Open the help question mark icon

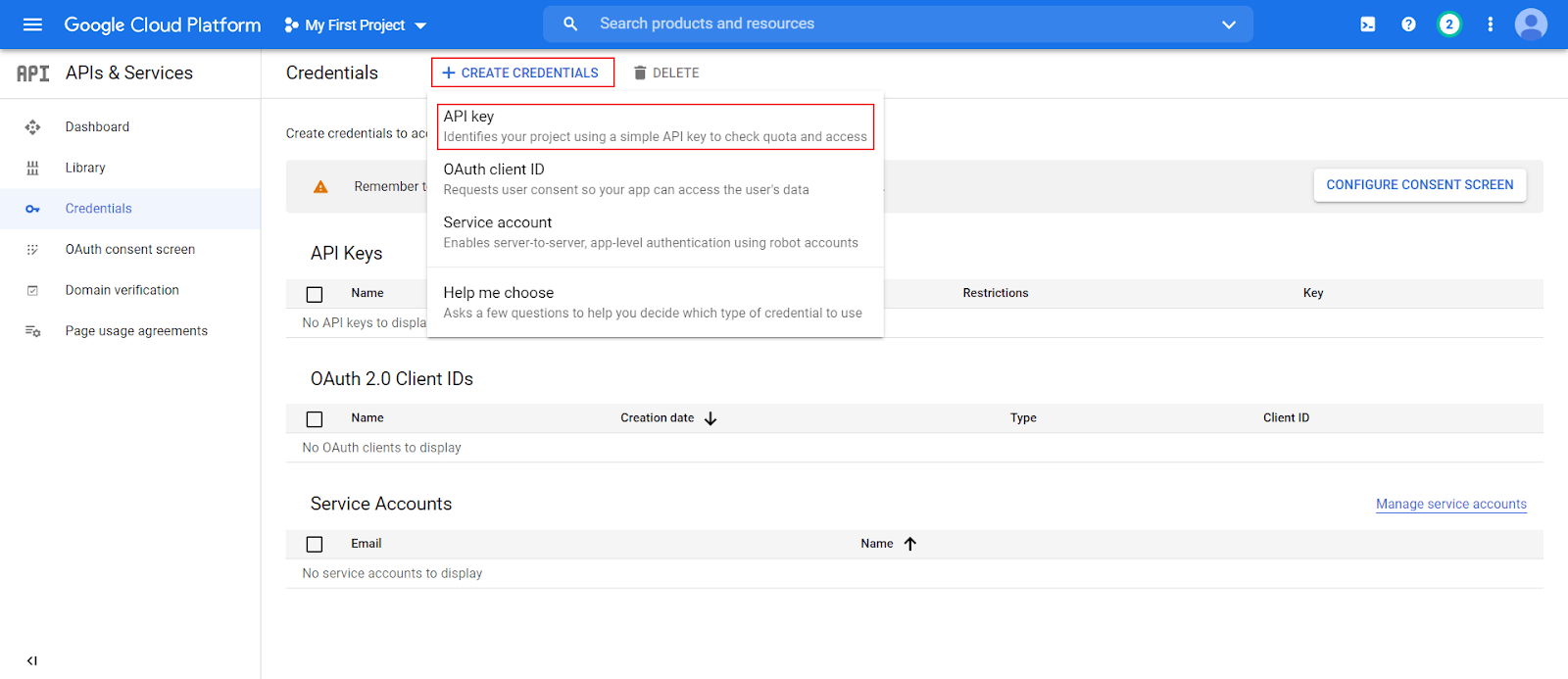click(1408, 24)
